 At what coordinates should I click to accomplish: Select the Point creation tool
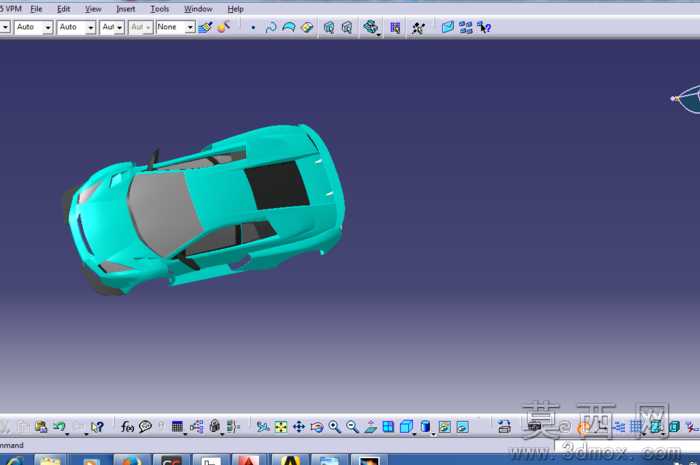click(x=253, y=28)
